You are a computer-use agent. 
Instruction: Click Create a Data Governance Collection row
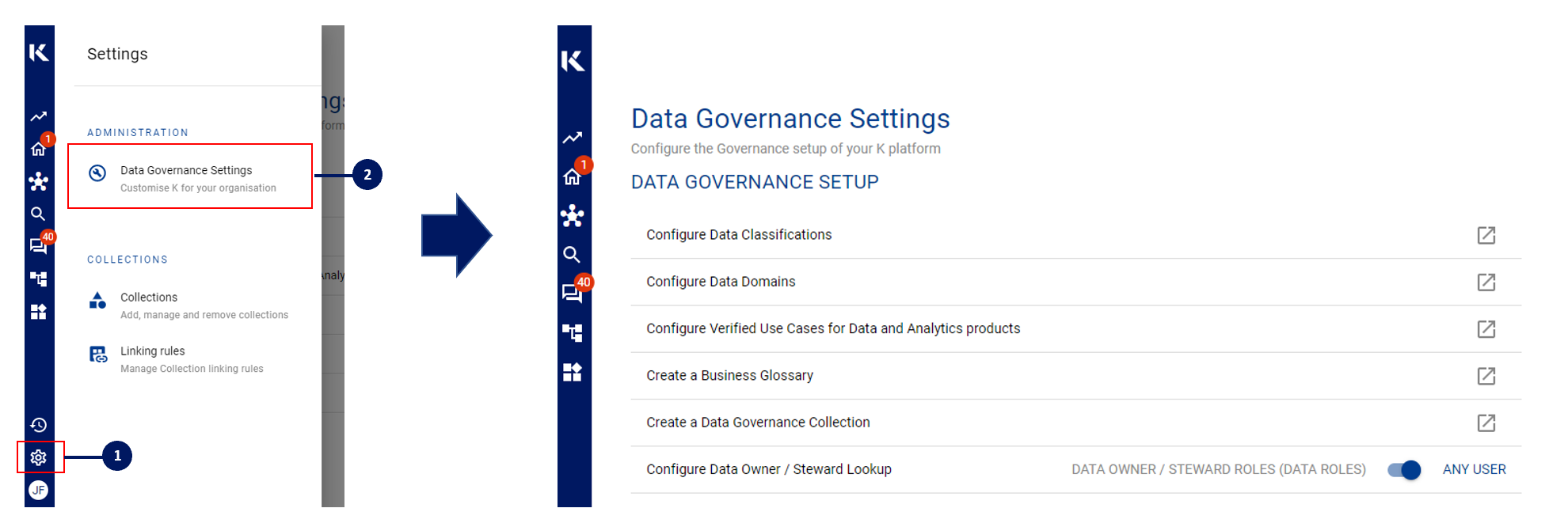point(1075,423)
